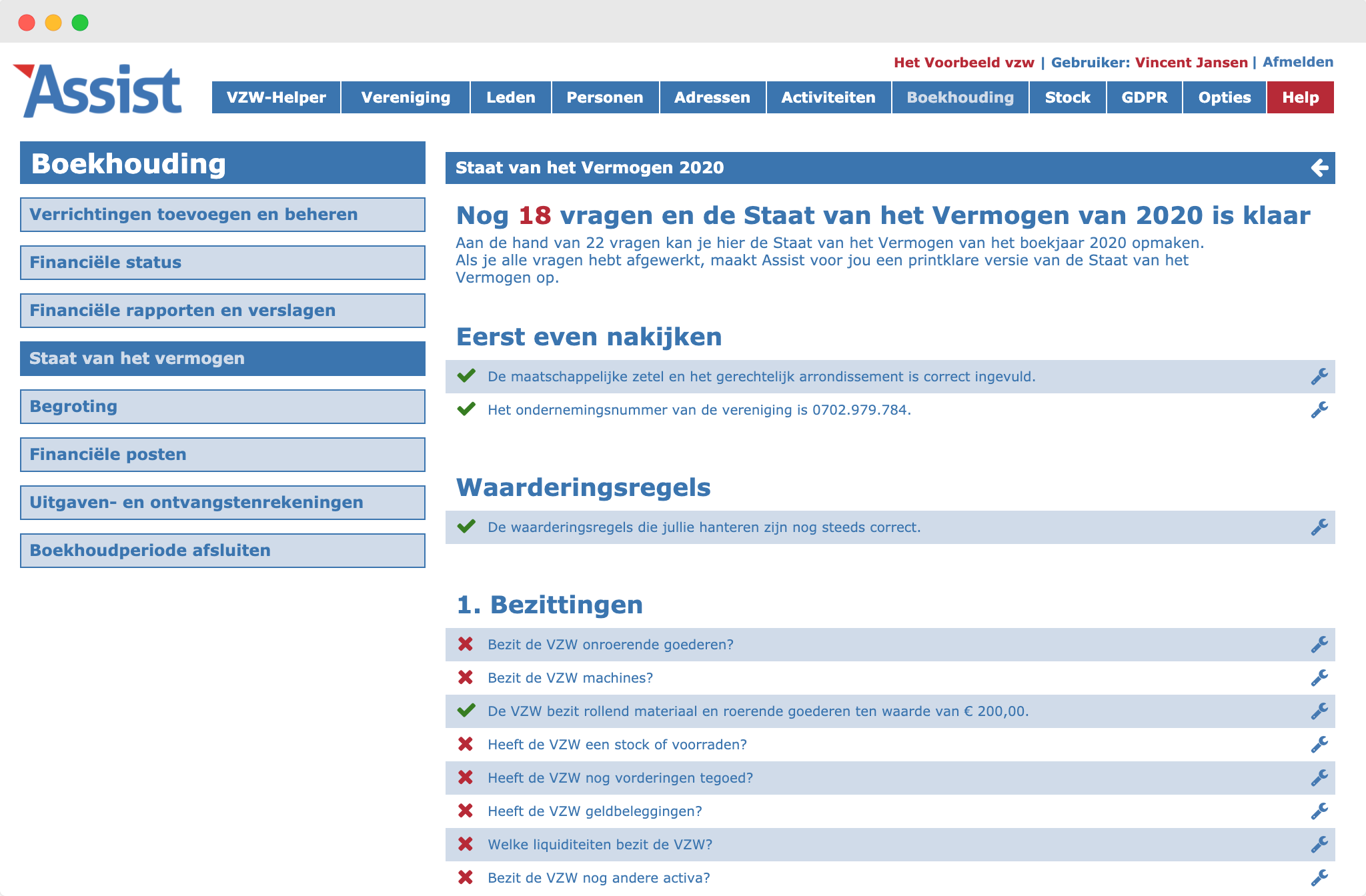This screenshot has width=1366, height=896.
Task: Click the back arrow in Staat van het Vermogen header
Action: (x=1319, y=168)
